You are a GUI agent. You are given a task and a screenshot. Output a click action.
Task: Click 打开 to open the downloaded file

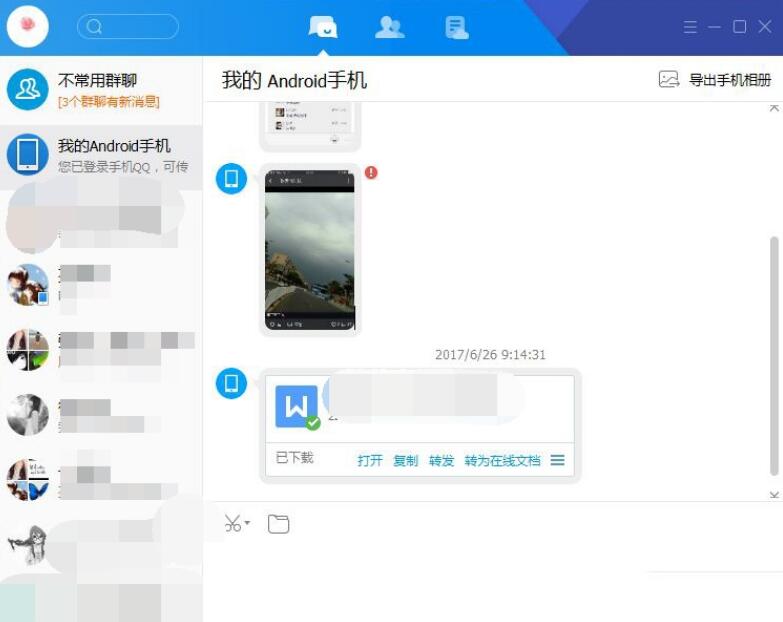370,460
